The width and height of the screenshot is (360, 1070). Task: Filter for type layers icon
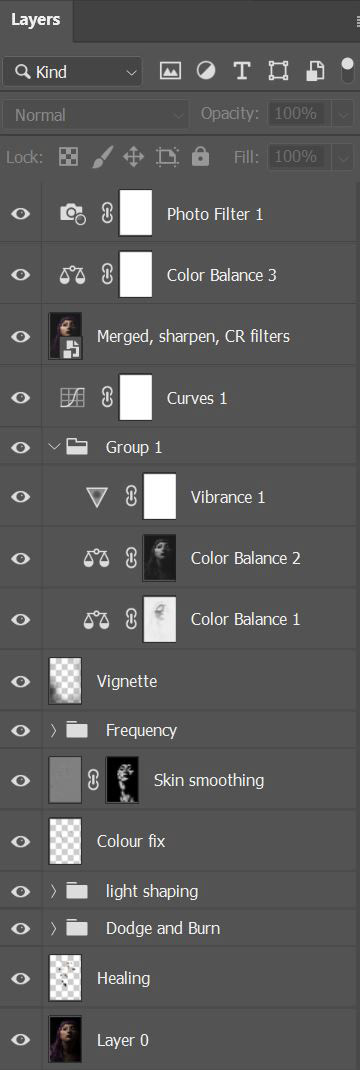tap(241, 70)
